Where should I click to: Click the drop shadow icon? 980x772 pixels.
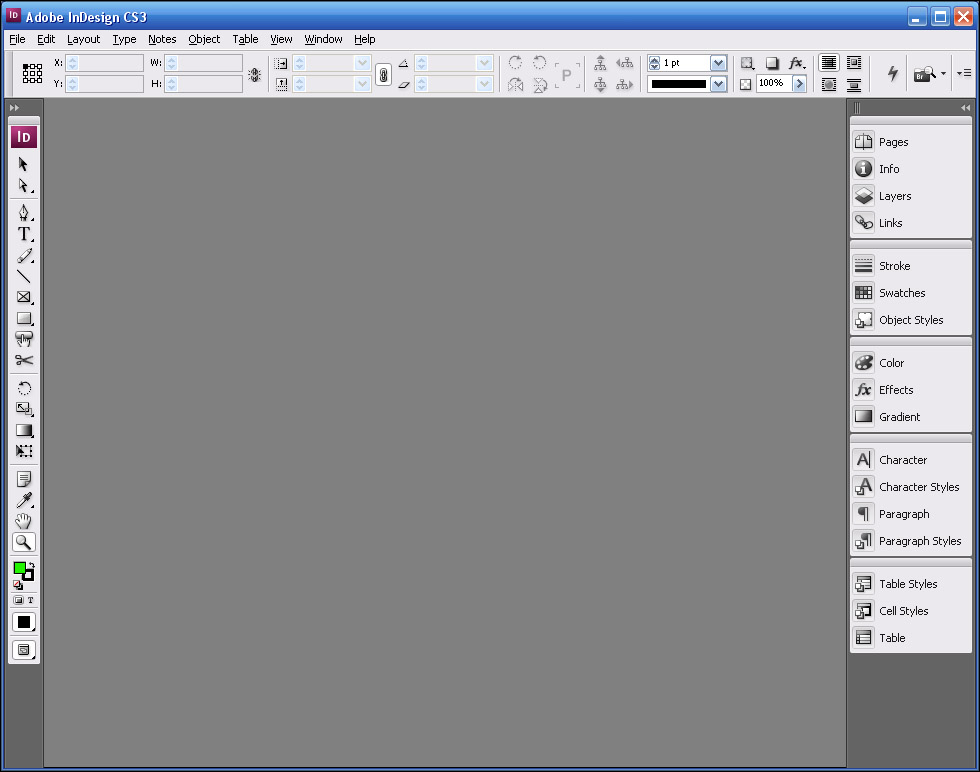(x=772, y=63)
